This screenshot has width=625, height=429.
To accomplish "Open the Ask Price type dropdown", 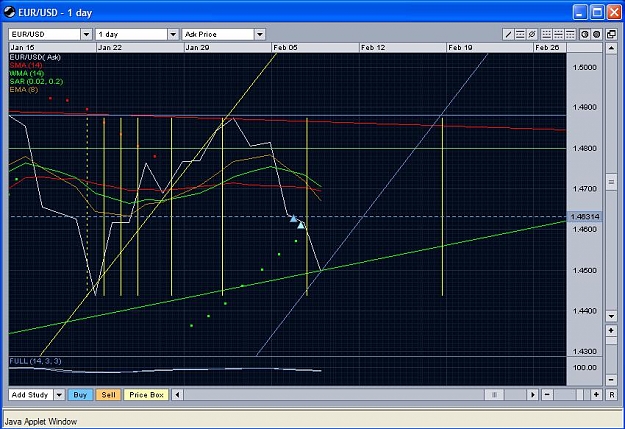I will click(259, 34).
